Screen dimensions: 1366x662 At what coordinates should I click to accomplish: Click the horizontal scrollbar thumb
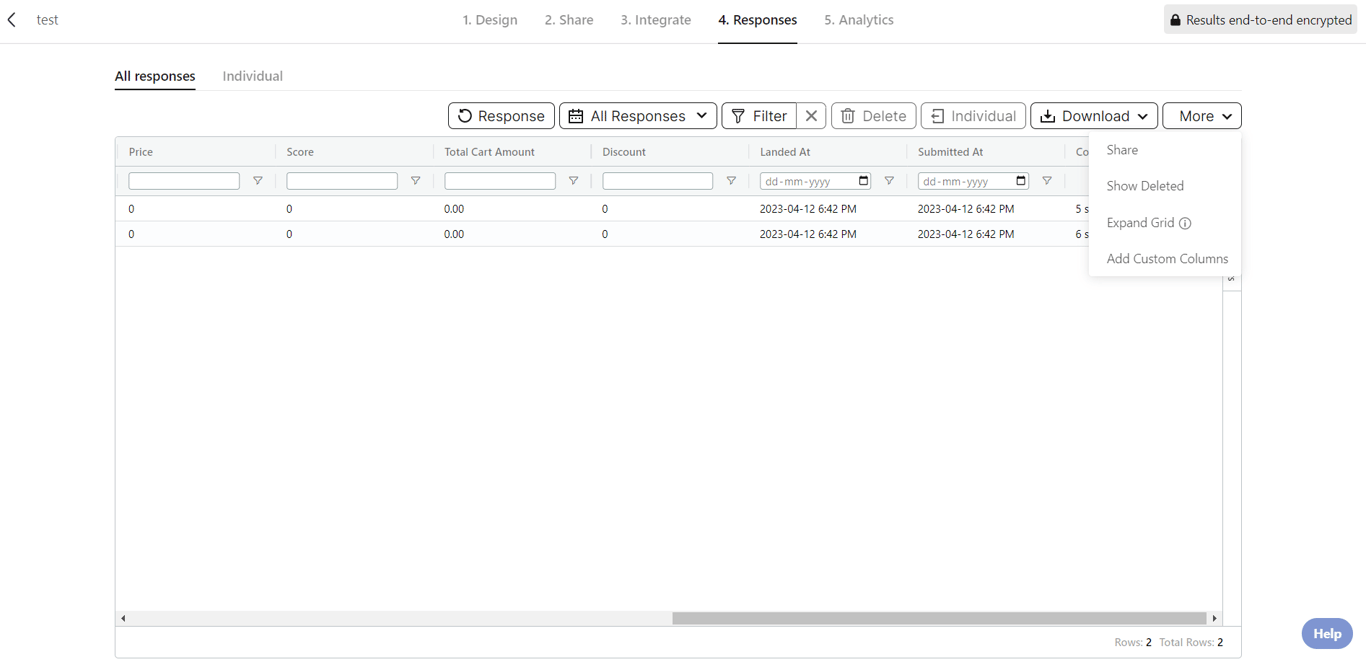pos(939,618)
